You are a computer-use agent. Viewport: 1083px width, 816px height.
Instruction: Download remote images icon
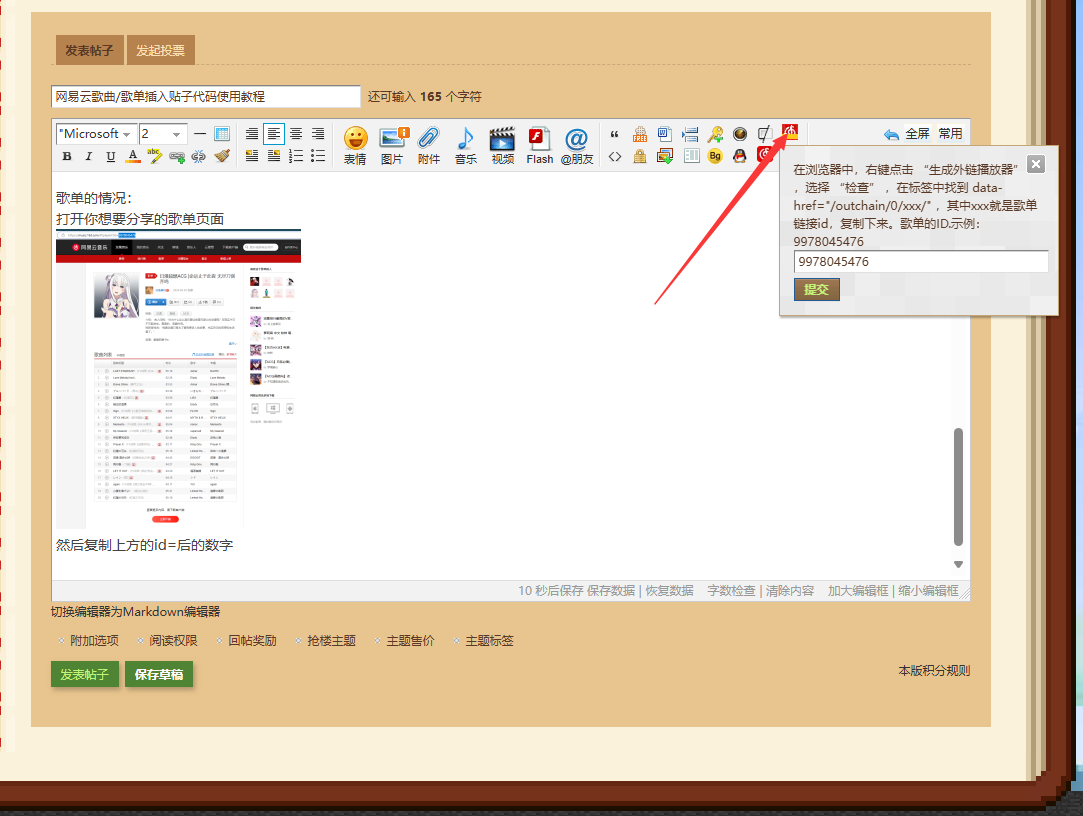664,156
